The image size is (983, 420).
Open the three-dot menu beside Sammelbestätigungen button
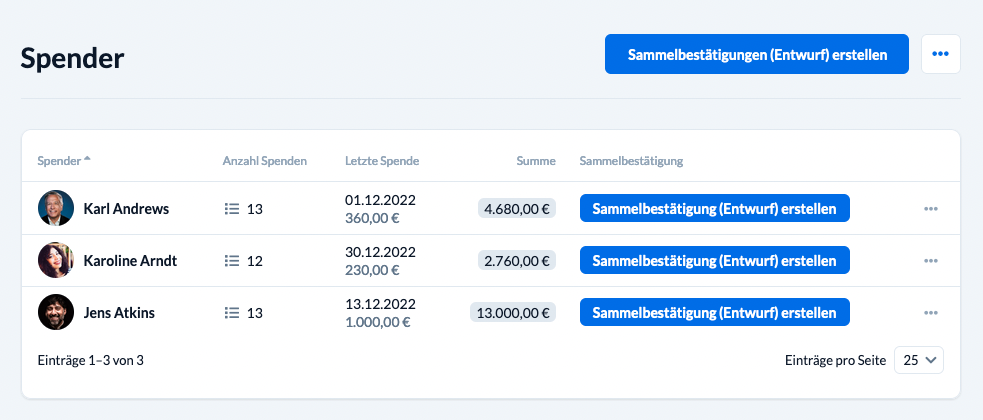940,54
